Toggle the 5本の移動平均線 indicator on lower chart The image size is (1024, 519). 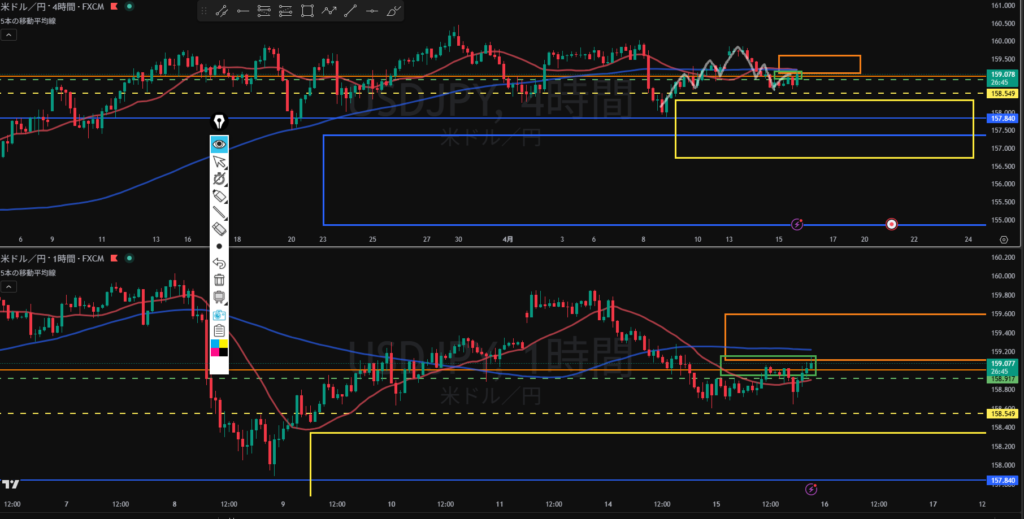click(28, 273)
